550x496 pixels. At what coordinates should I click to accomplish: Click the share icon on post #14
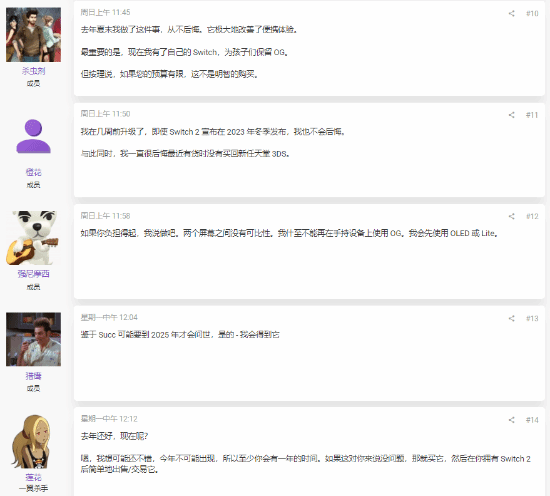pyautogui.click(x=511, y=420)
